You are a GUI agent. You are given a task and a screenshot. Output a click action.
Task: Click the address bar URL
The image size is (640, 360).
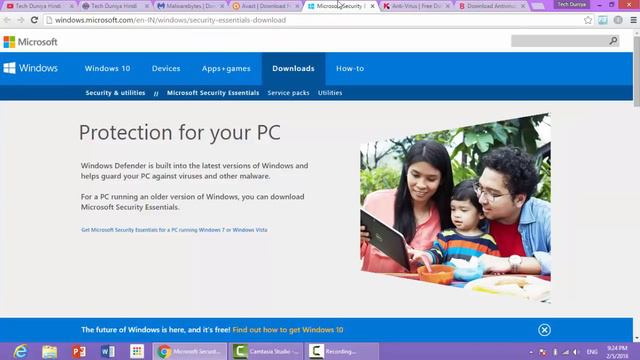point(170,20)
